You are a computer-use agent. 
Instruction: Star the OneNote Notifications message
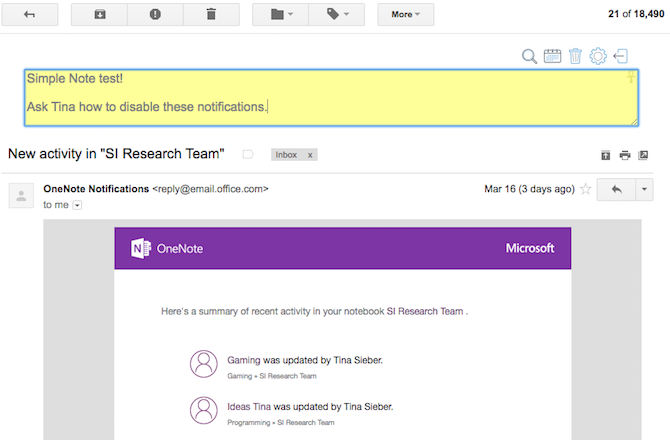point(586,189)
